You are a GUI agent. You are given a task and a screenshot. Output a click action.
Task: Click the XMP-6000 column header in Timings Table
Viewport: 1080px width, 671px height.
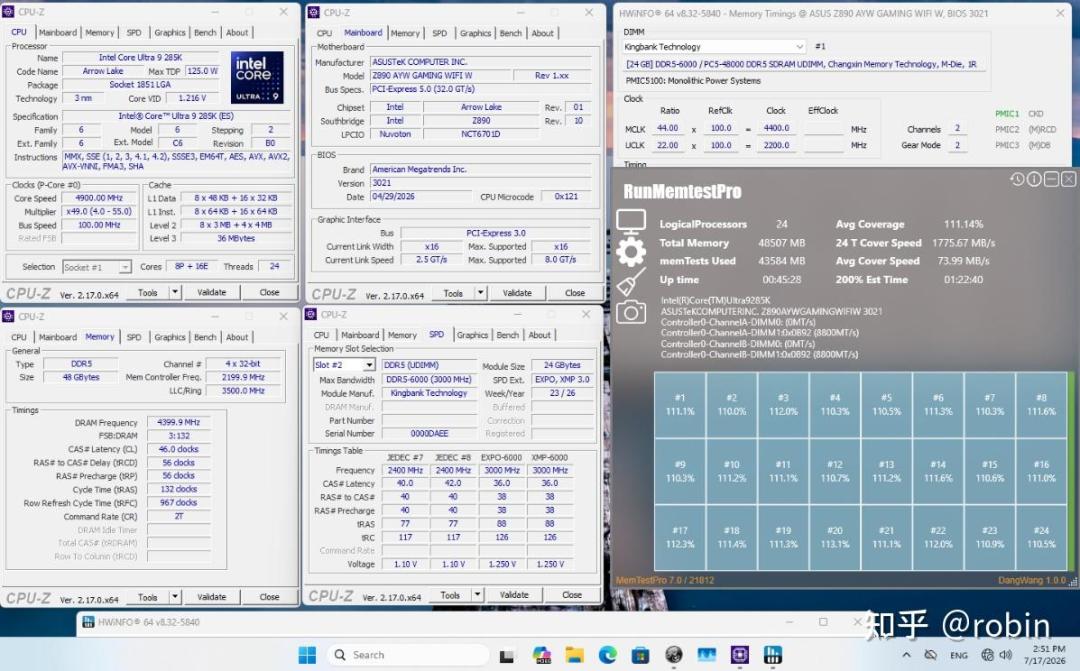pos(550,457)
